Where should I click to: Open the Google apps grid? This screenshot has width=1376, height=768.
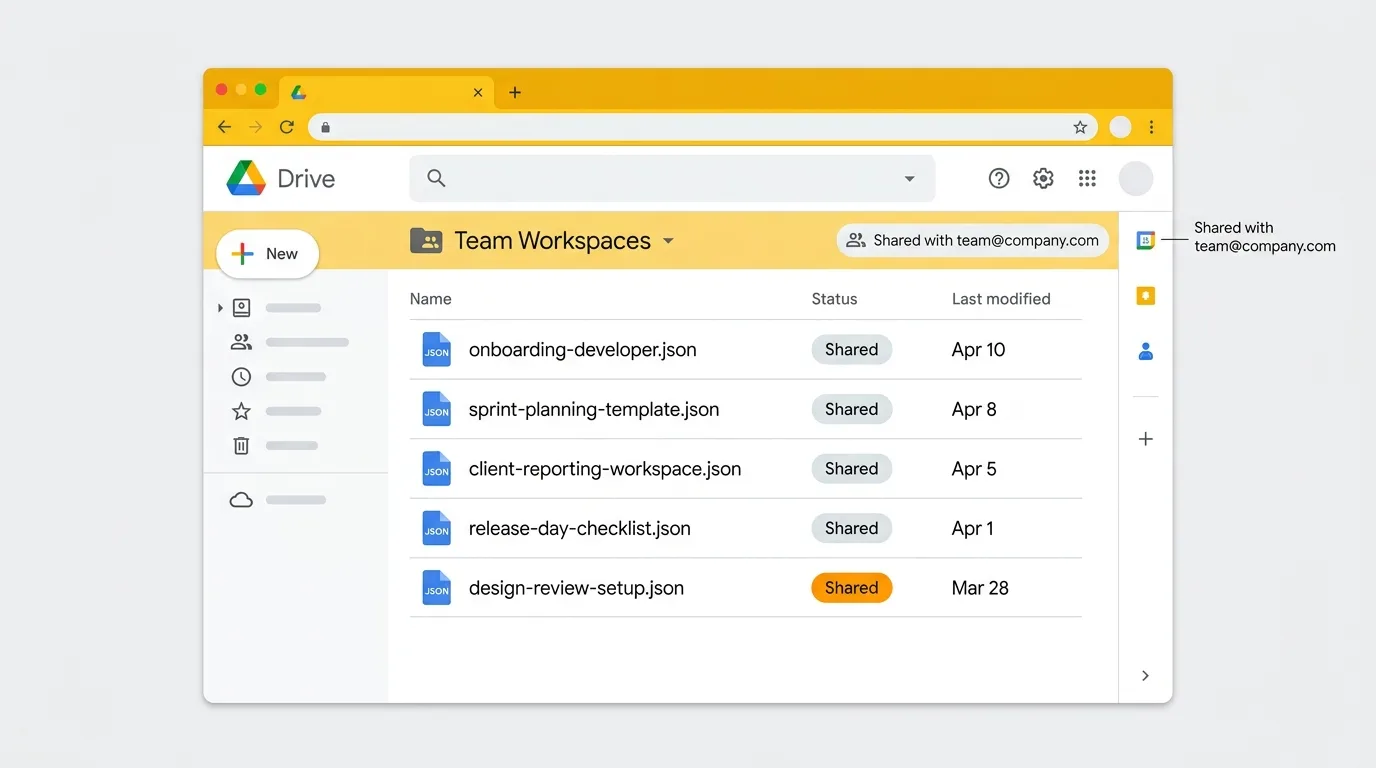pyautogui.click(x=1087, y=177)
